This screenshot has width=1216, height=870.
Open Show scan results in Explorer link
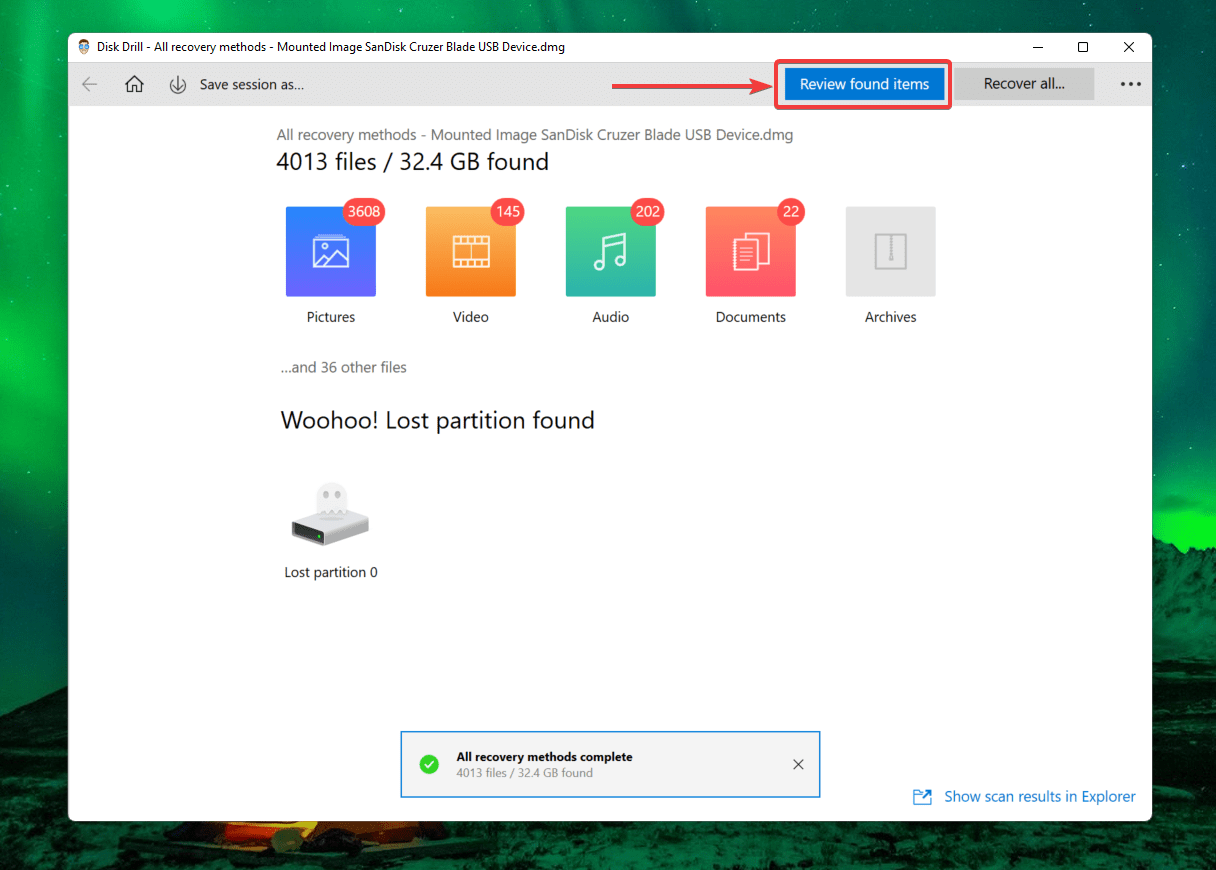click(x=1040, y=797)
